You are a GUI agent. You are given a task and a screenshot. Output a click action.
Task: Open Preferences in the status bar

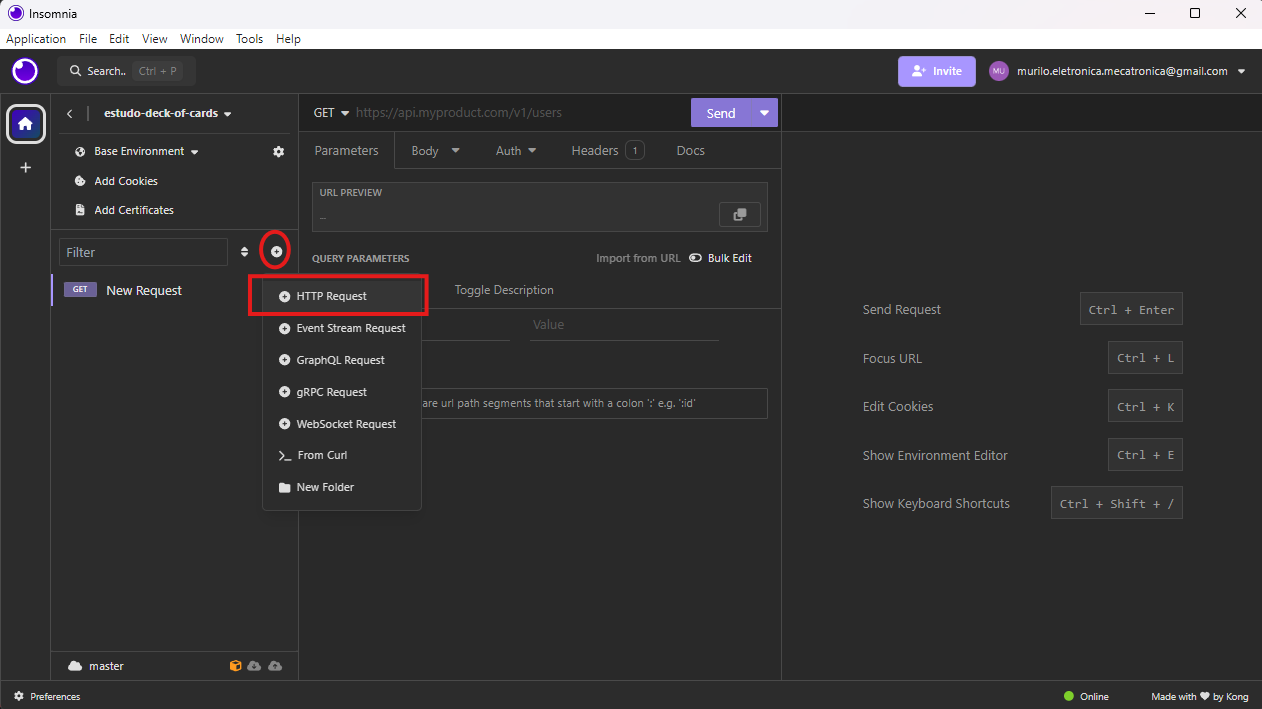tap(47, 696)
